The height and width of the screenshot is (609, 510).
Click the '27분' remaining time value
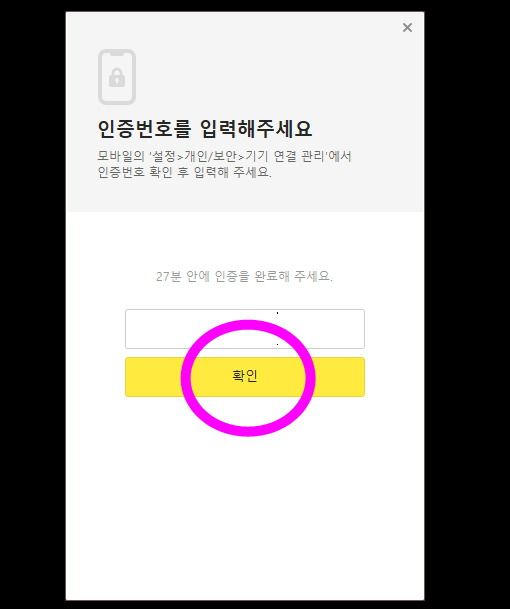[169, 276]
